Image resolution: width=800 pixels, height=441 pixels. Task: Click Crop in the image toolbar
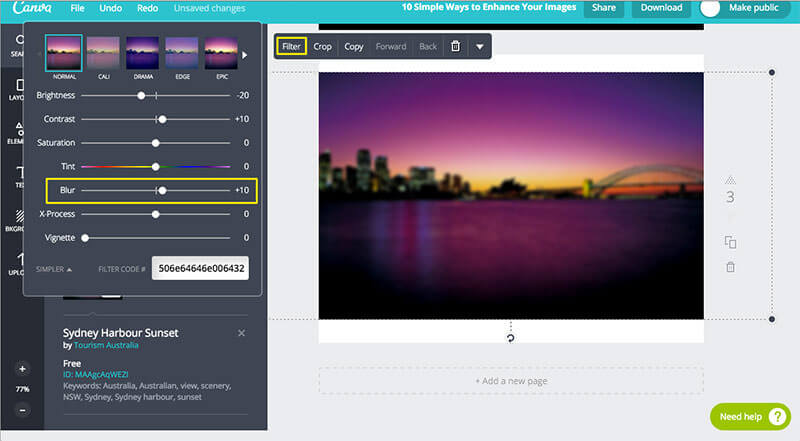coord(322,47)
